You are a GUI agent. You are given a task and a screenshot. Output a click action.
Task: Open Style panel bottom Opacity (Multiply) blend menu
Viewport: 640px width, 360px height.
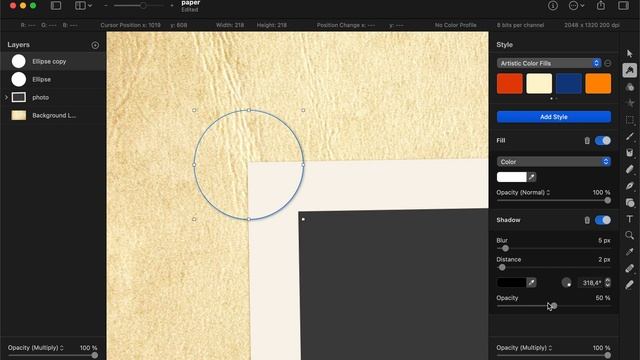[524, 348]
